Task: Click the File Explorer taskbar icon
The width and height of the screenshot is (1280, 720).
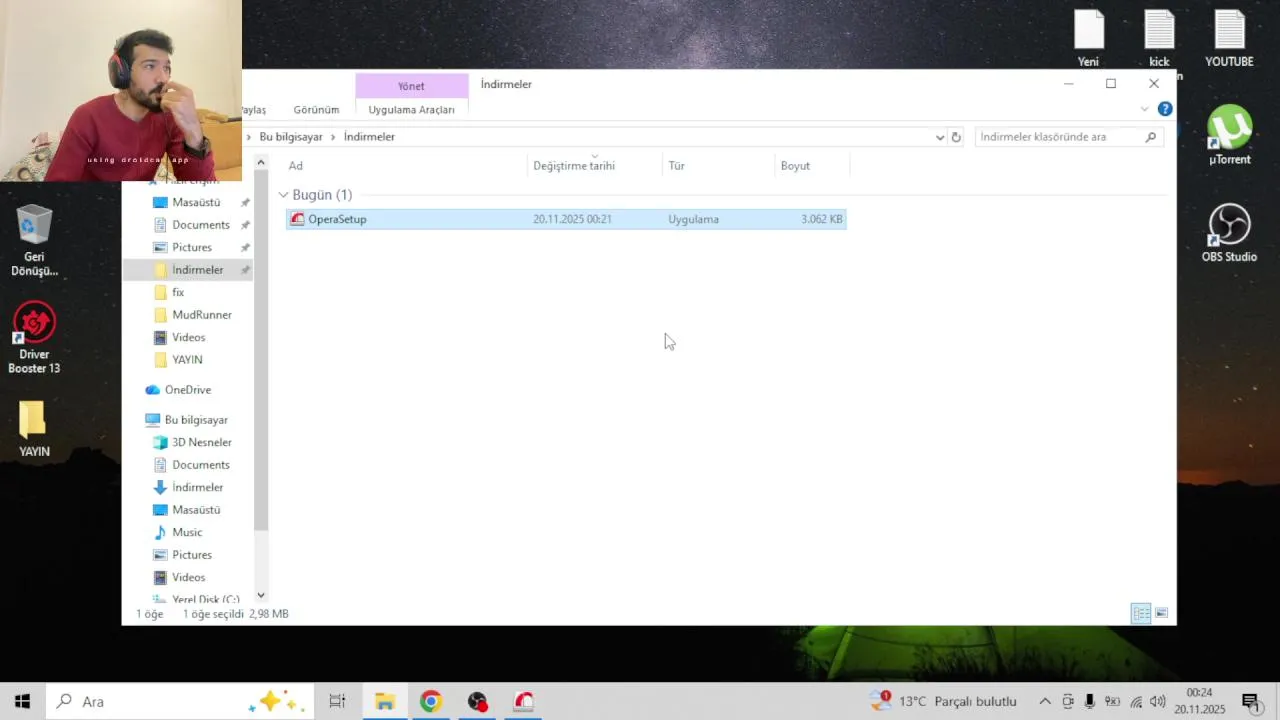Action: [x=384, y=701]
